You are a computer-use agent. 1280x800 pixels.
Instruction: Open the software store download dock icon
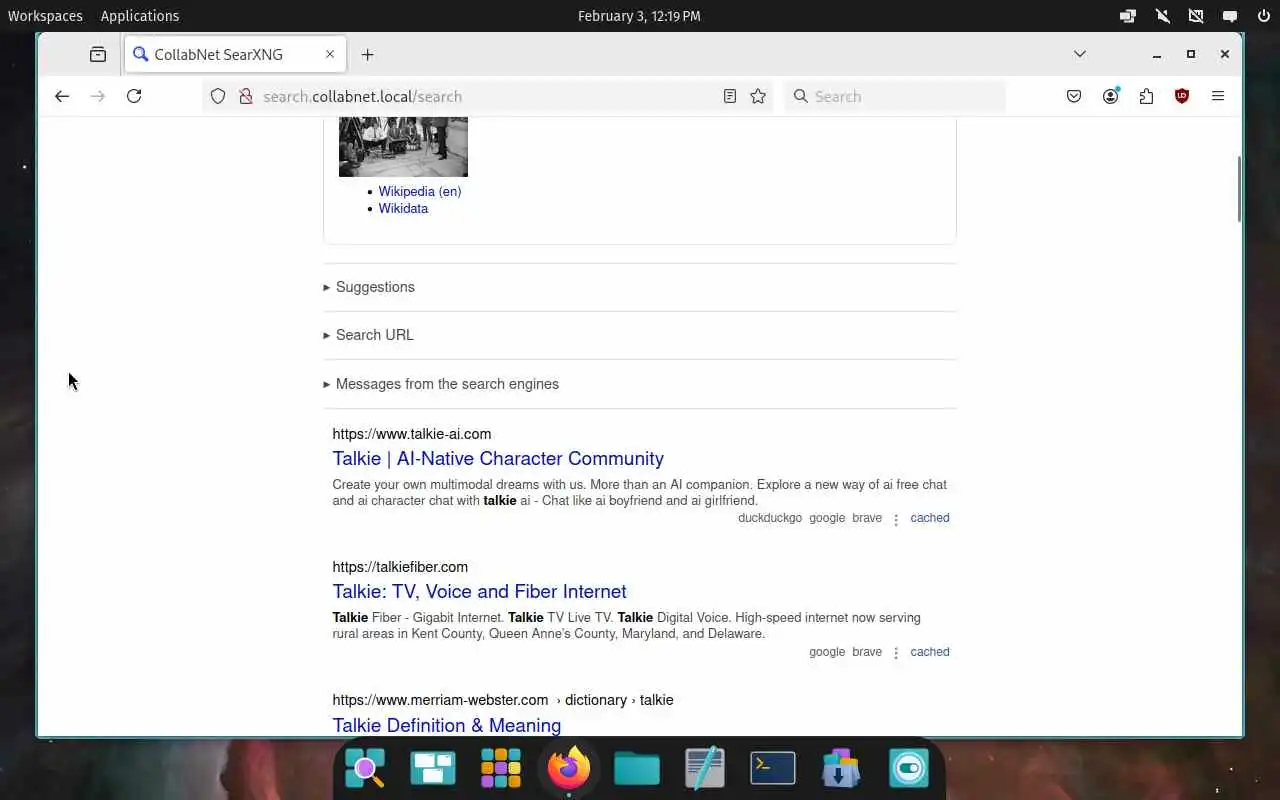pyautogui.click(x=841, y=768)
